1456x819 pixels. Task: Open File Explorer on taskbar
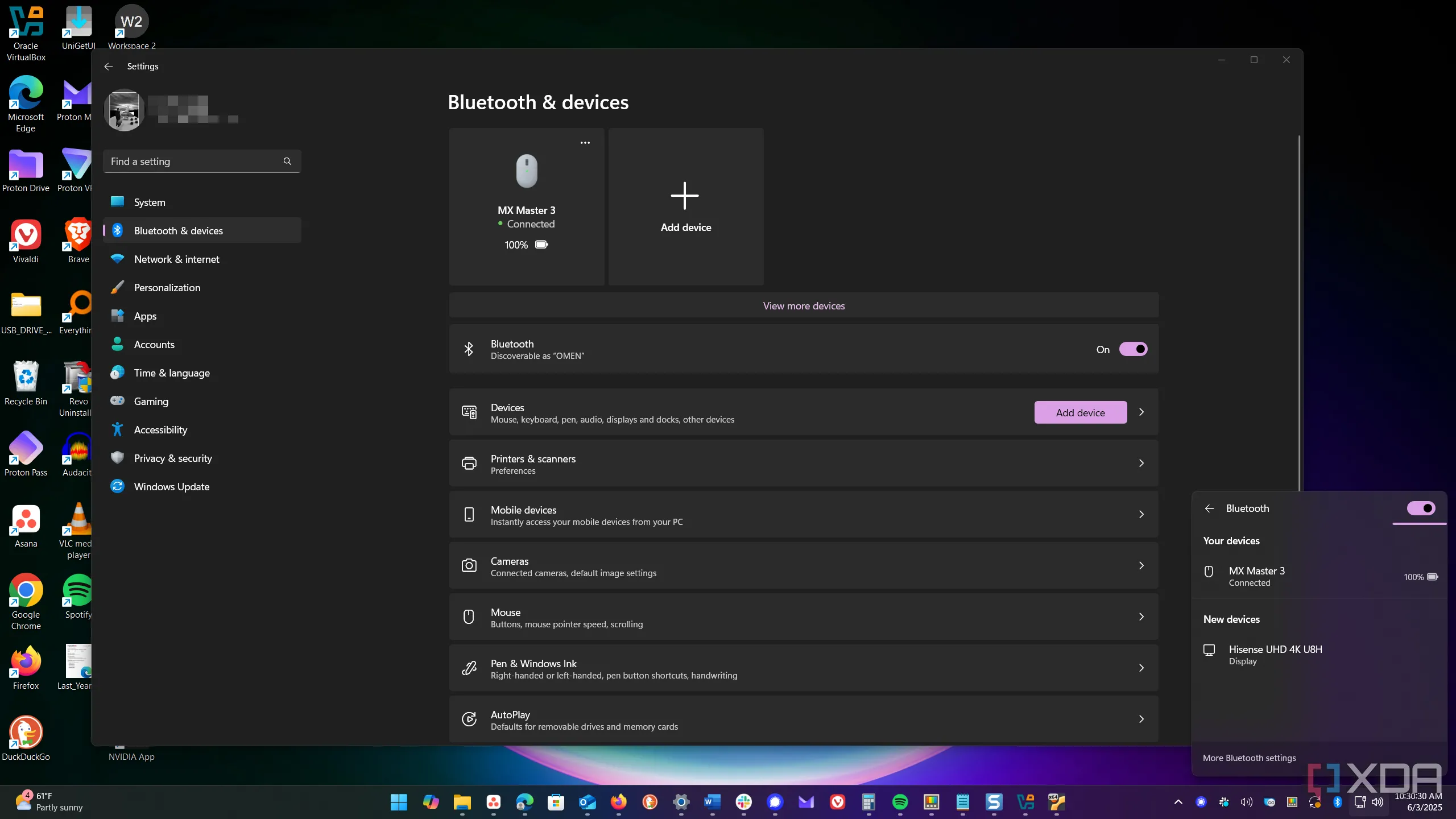pos(462,802)
